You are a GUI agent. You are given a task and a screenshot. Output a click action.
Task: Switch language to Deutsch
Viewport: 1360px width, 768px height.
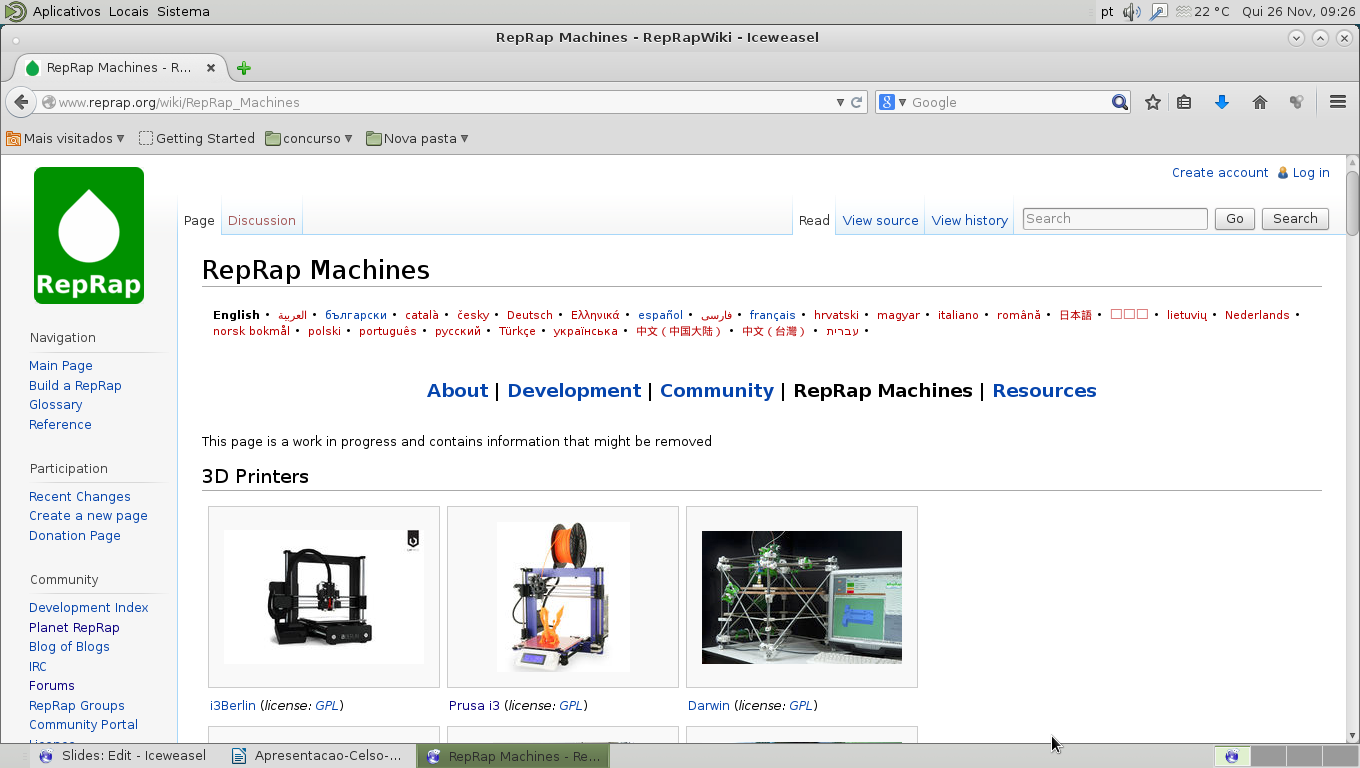530,315
